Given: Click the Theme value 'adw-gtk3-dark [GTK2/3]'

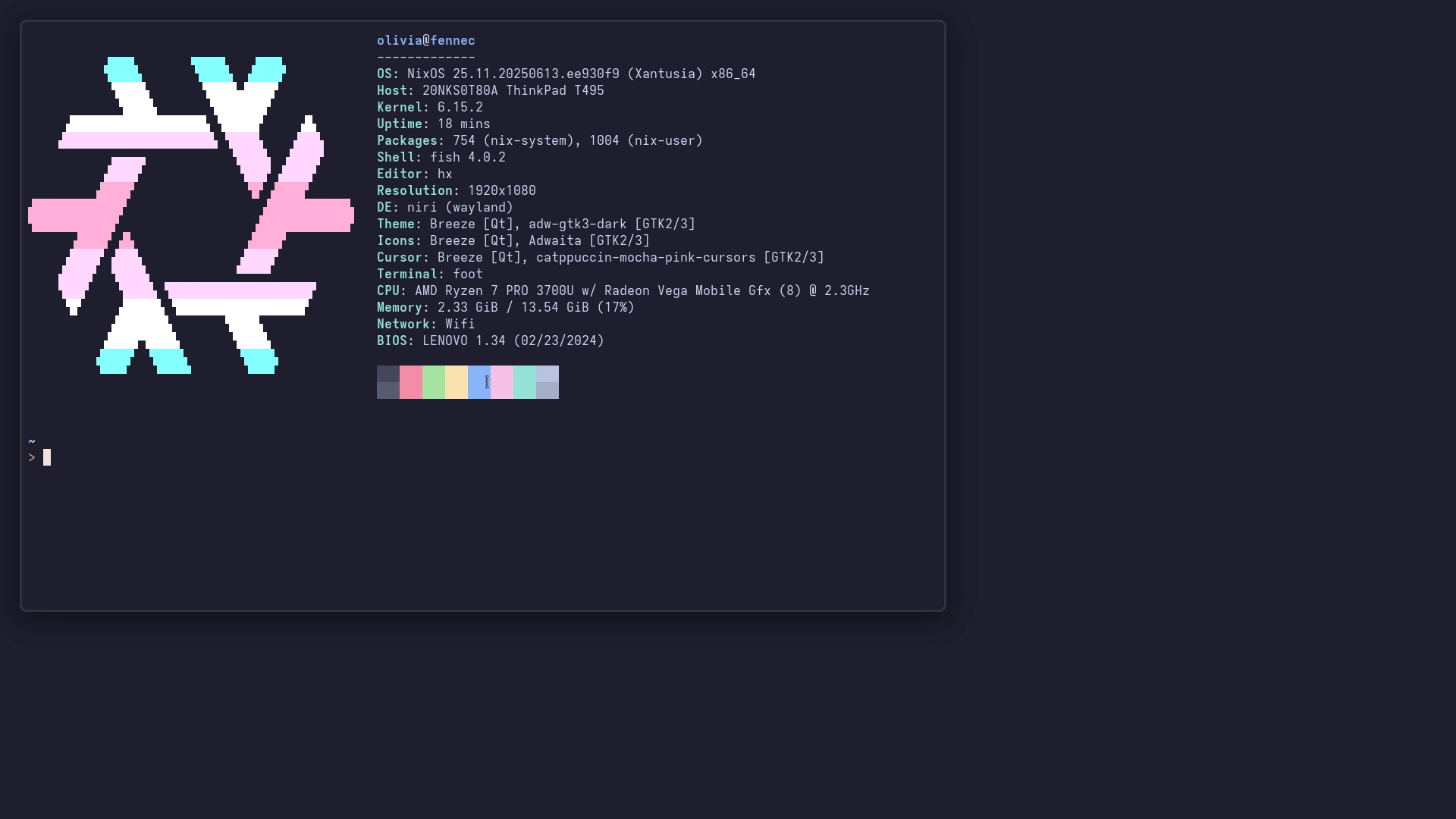Looking at the screenshot, I should pyautogui.click(x=612, y=224).
